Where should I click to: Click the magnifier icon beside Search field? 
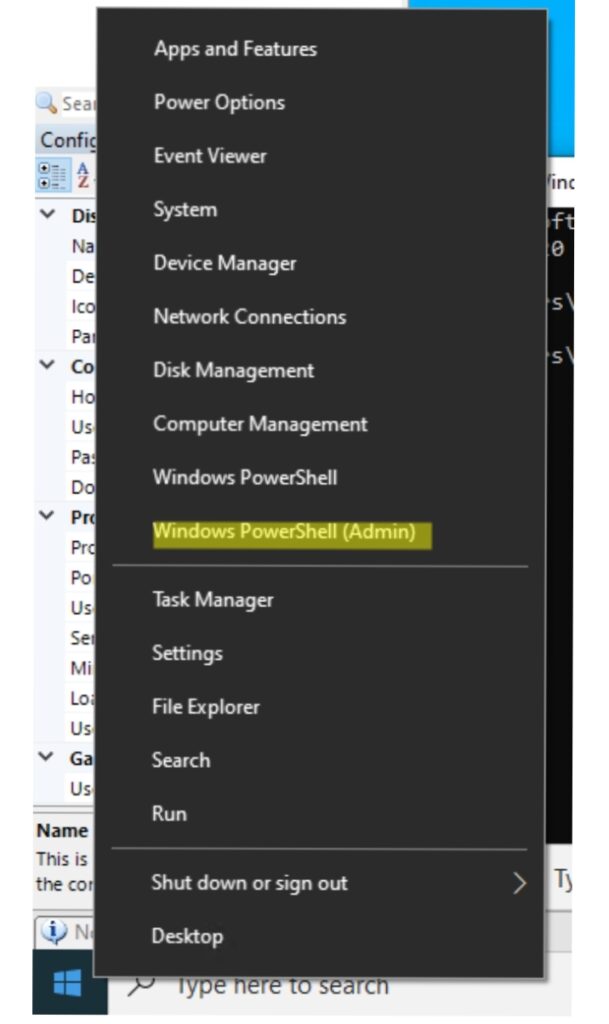47,103
